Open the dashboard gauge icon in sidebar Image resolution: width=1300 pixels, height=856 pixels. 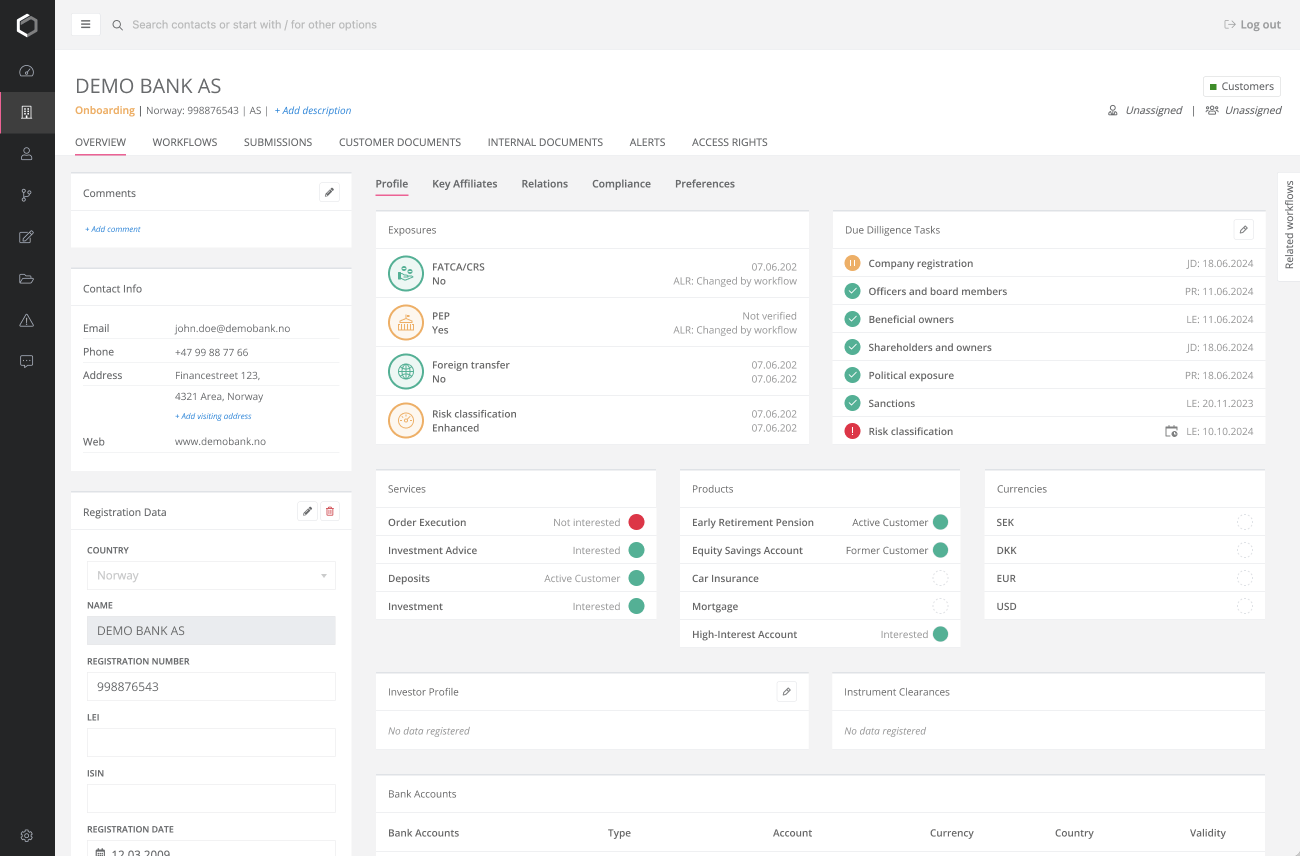[27, 71]
